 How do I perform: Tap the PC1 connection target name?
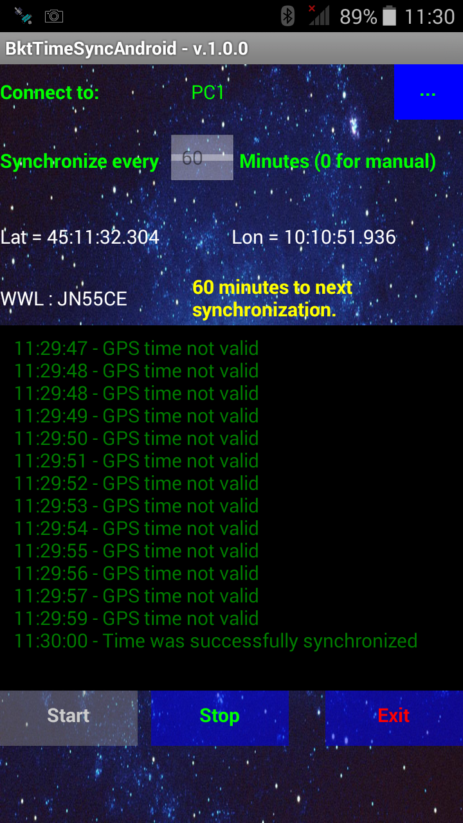coord(208,93)
